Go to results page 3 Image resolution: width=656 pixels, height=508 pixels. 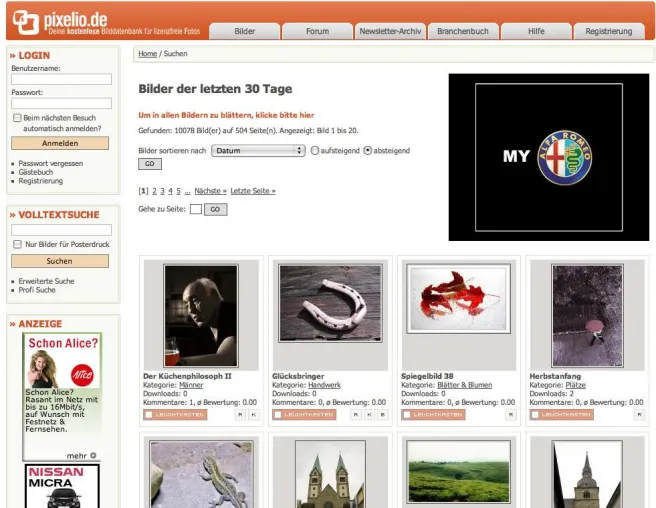pyautogui.click(x=162, y=191)
